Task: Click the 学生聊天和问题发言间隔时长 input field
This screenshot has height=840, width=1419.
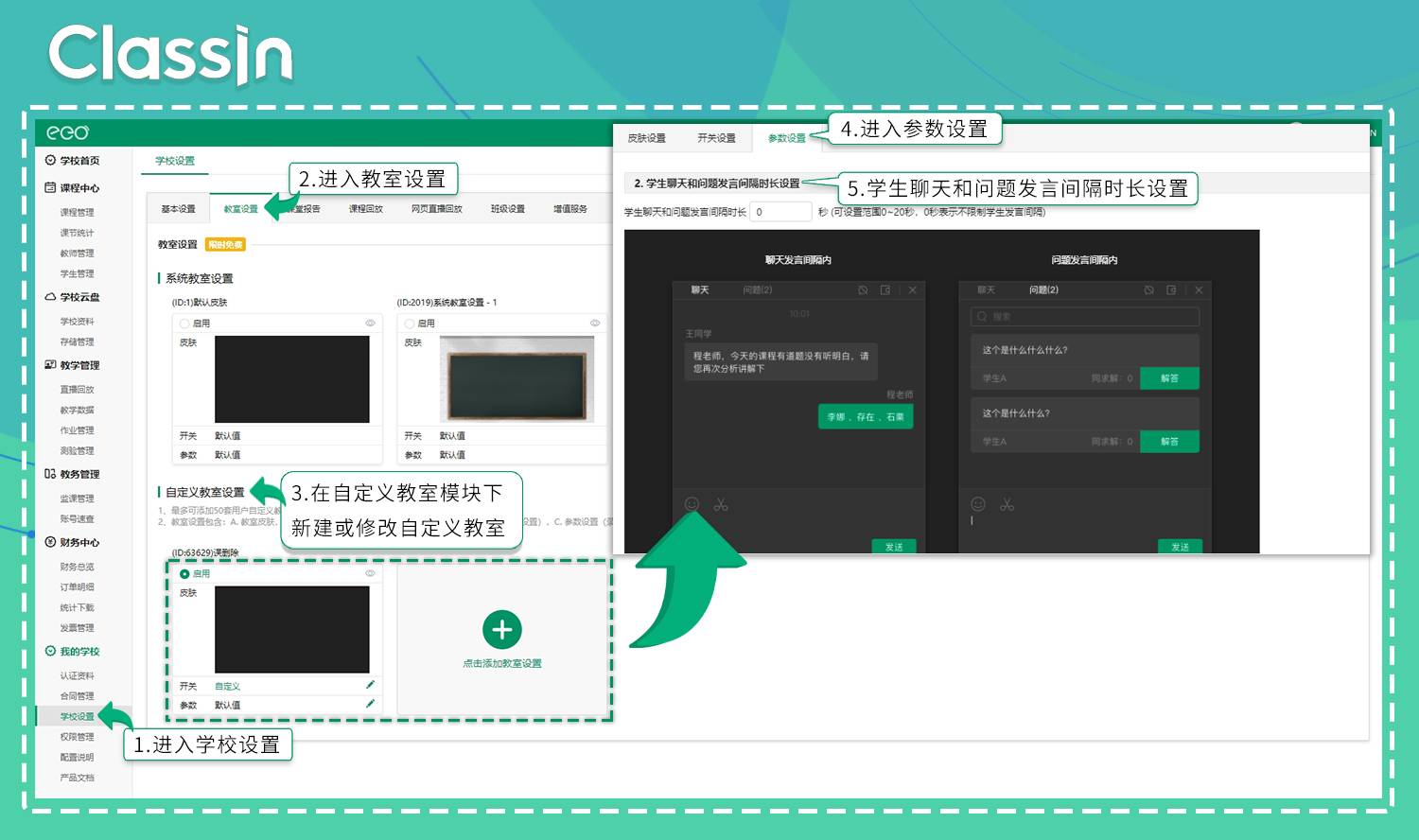Action: (780, 212)
